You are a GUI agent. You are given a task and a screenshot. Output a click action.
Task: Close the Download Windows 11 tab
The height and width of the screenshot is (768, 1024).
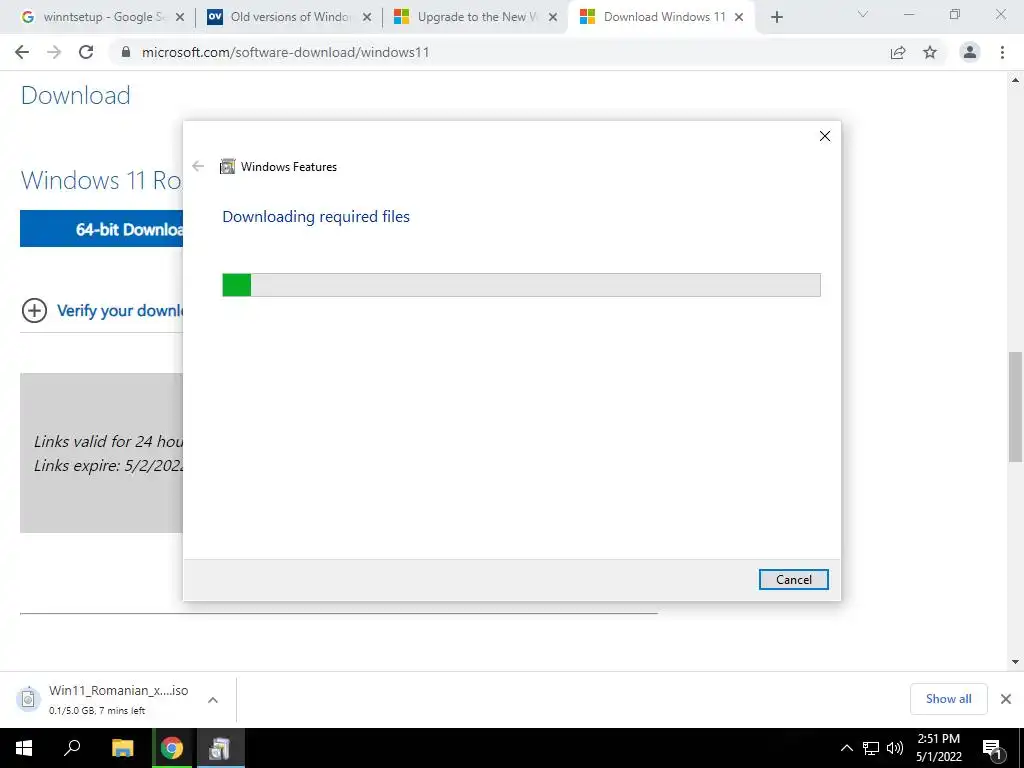point(739,17)
